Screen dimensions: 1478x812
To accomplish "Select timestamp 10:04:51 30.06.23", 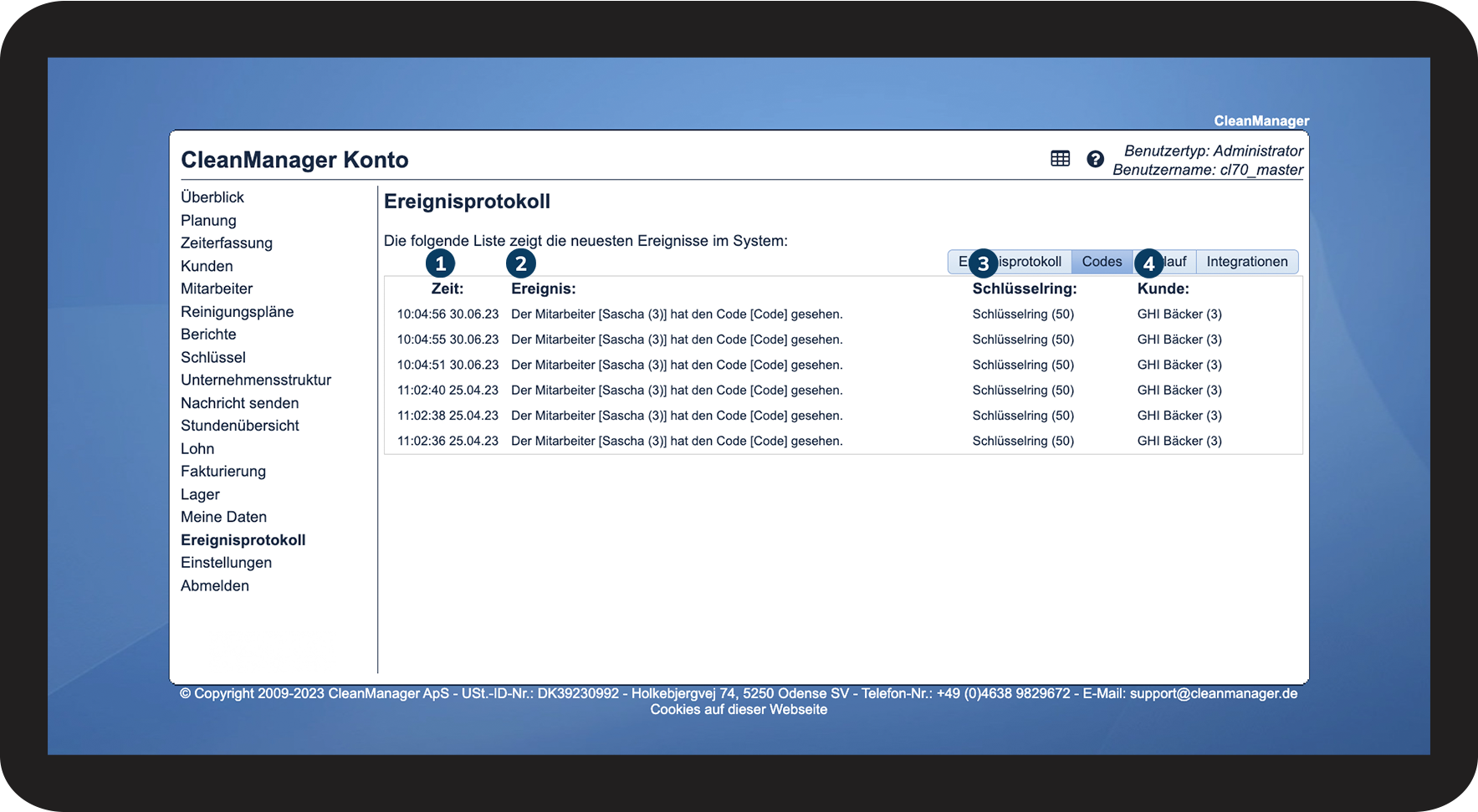I will pos(447,365).
